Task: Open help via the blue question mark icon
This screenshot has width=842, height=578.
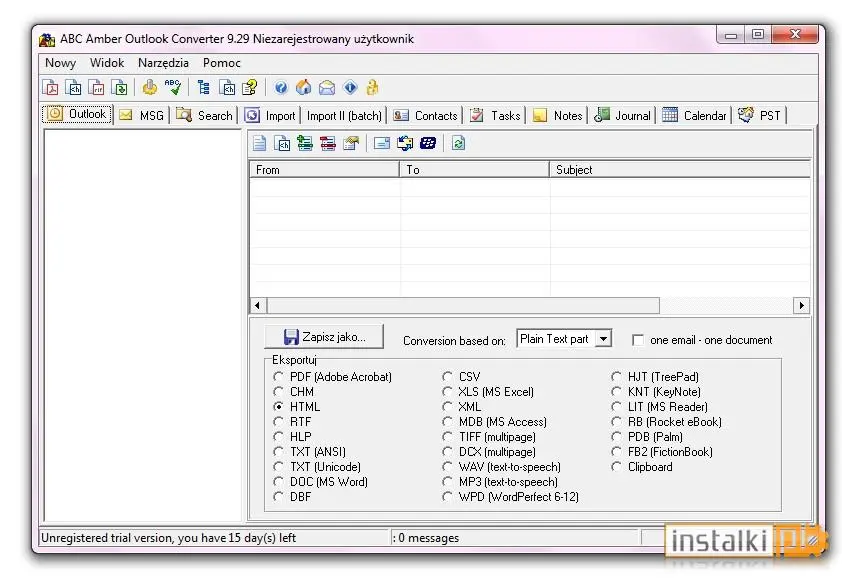Action: pos(281,88)
